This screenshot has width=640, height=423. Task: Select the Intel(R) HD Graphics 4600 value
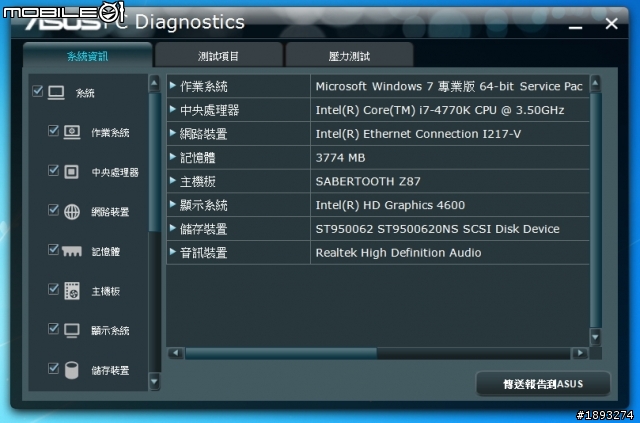[x=390, y=205]
